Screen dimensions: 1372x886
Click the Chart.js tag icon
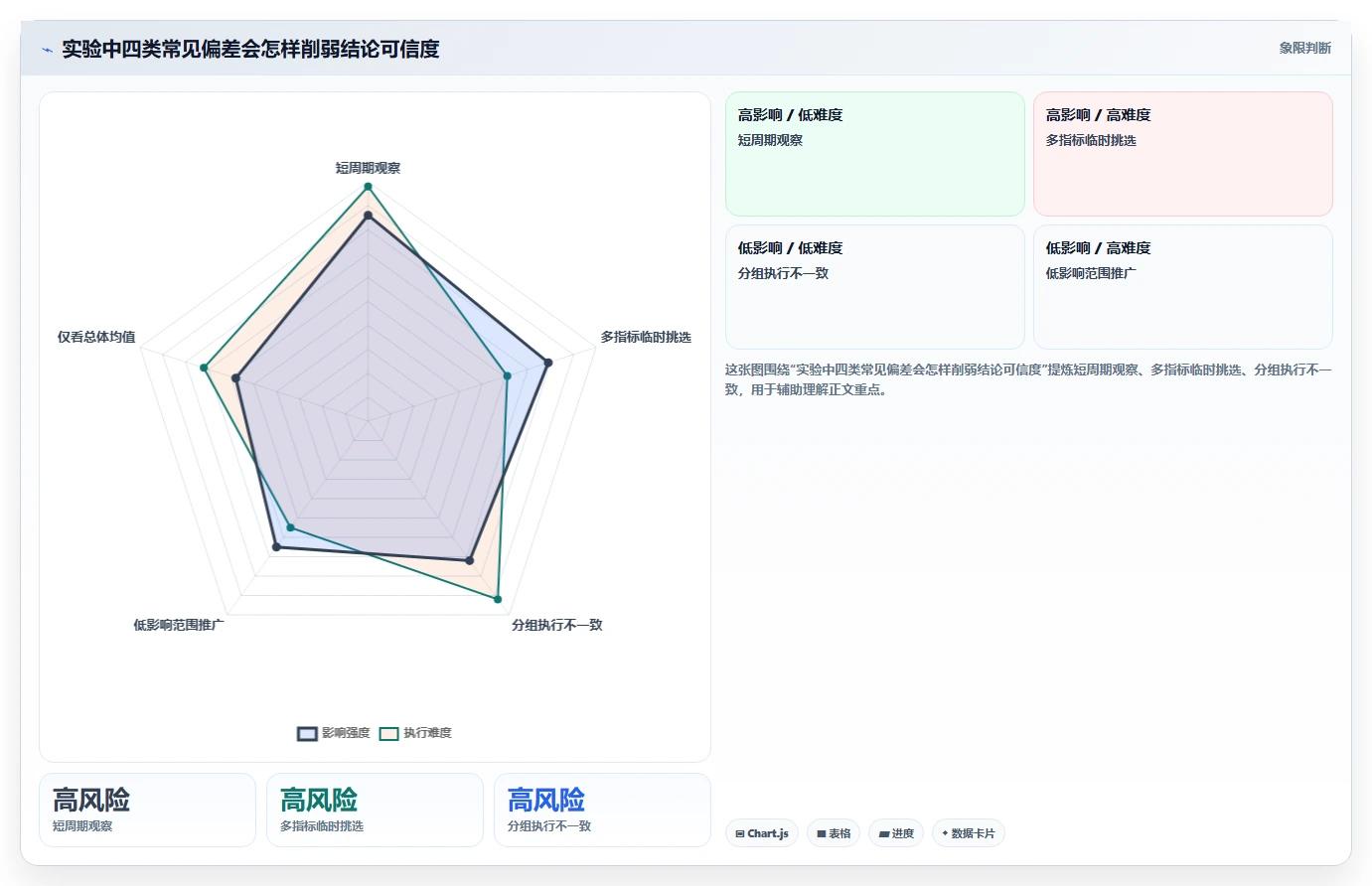[740, 834]
